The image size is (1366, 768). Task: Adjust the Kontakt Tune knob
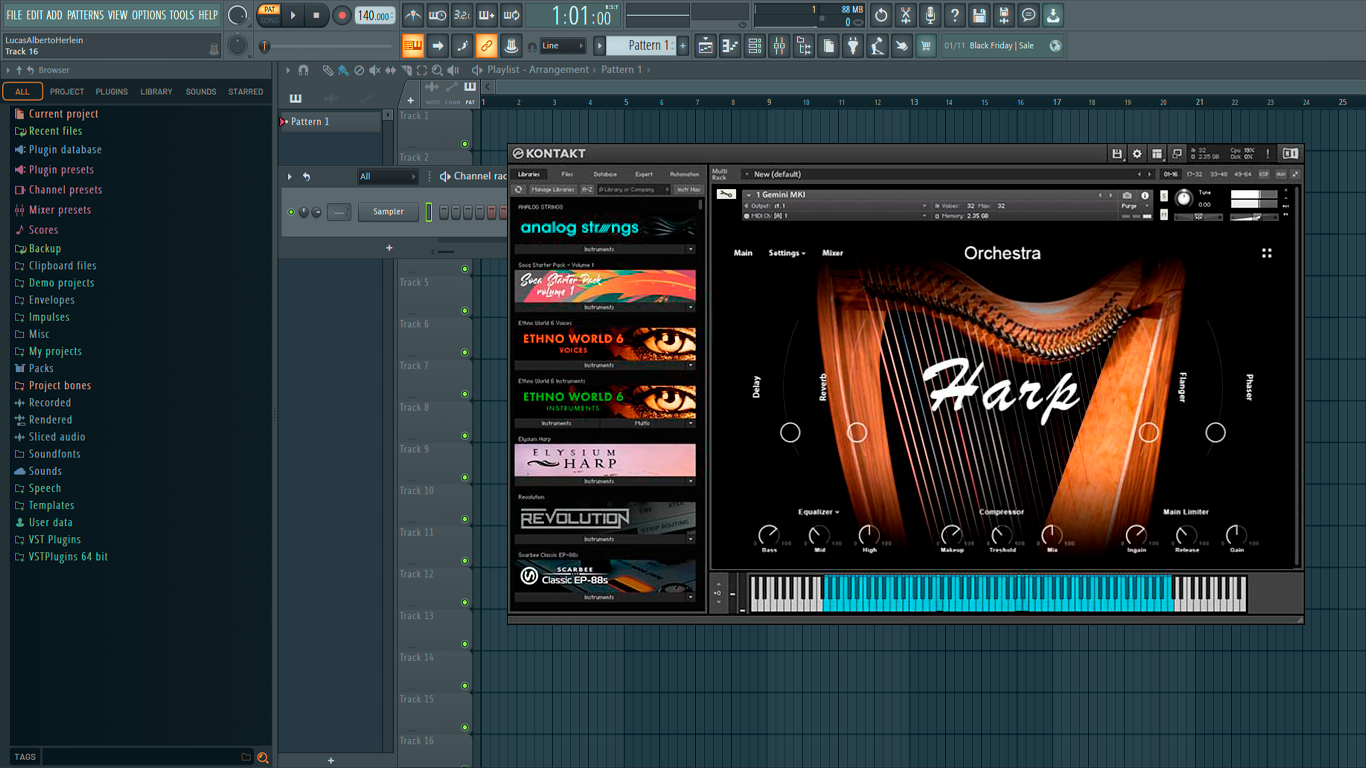(x=1183, y=198)
